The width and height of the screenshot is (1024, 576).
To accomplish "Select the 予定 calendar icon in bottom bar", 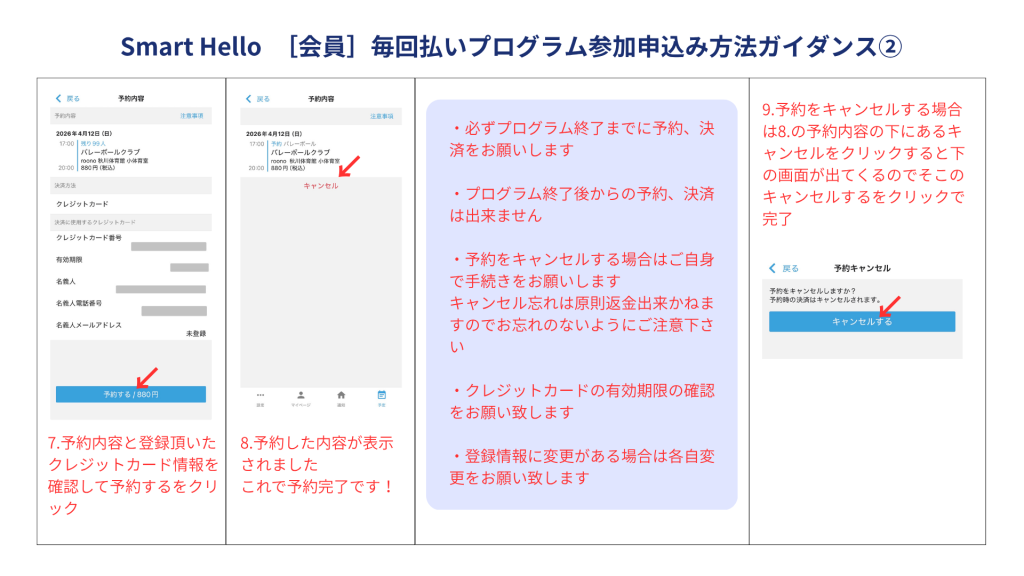I will click(x=381, y=396).
